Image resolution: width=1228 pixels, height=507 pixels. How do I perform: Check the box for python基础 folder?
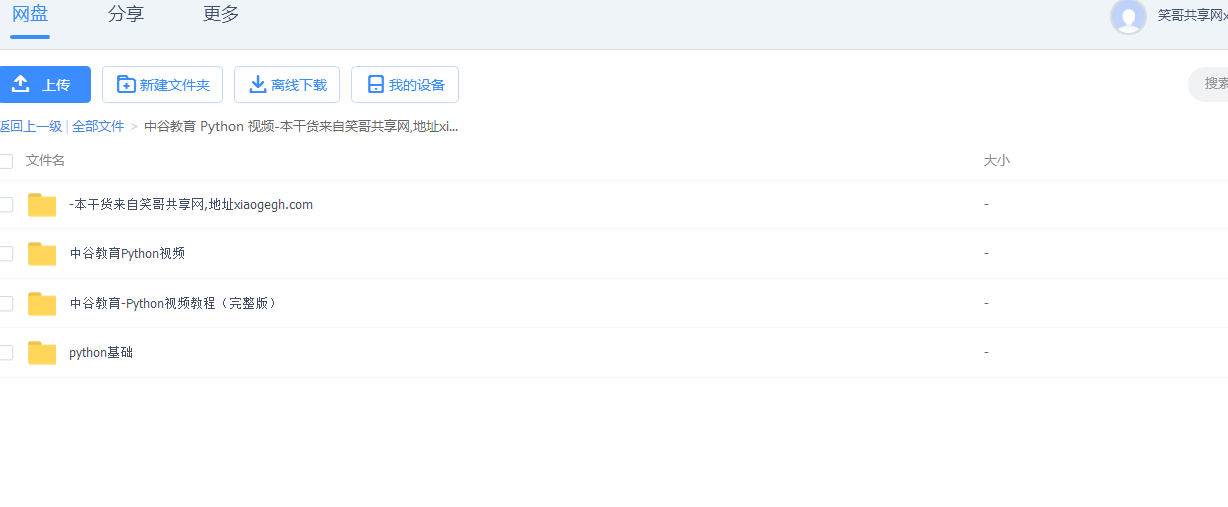click(6, 353)
